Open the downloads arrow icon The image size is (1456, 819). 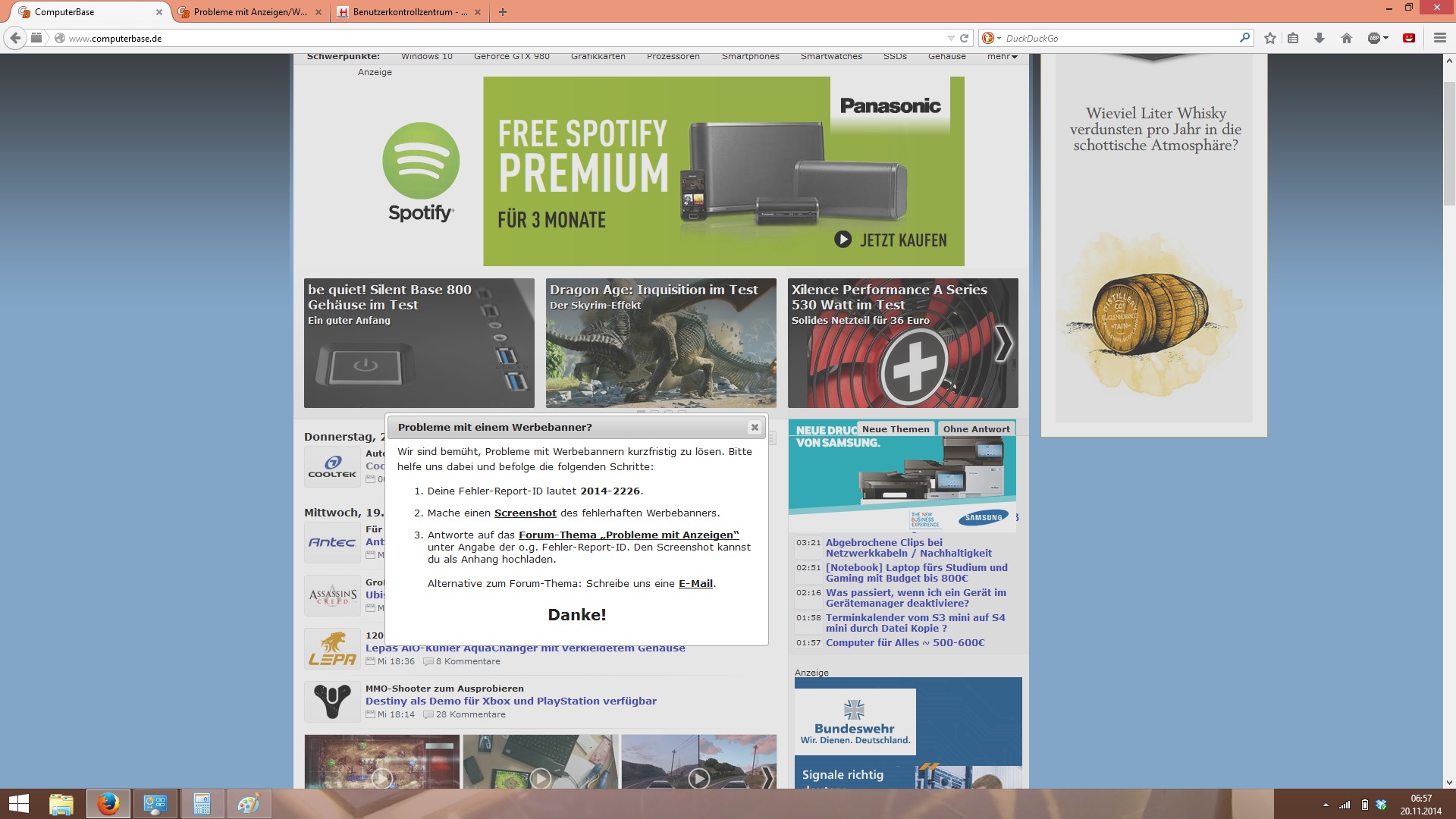[1319, 38]
